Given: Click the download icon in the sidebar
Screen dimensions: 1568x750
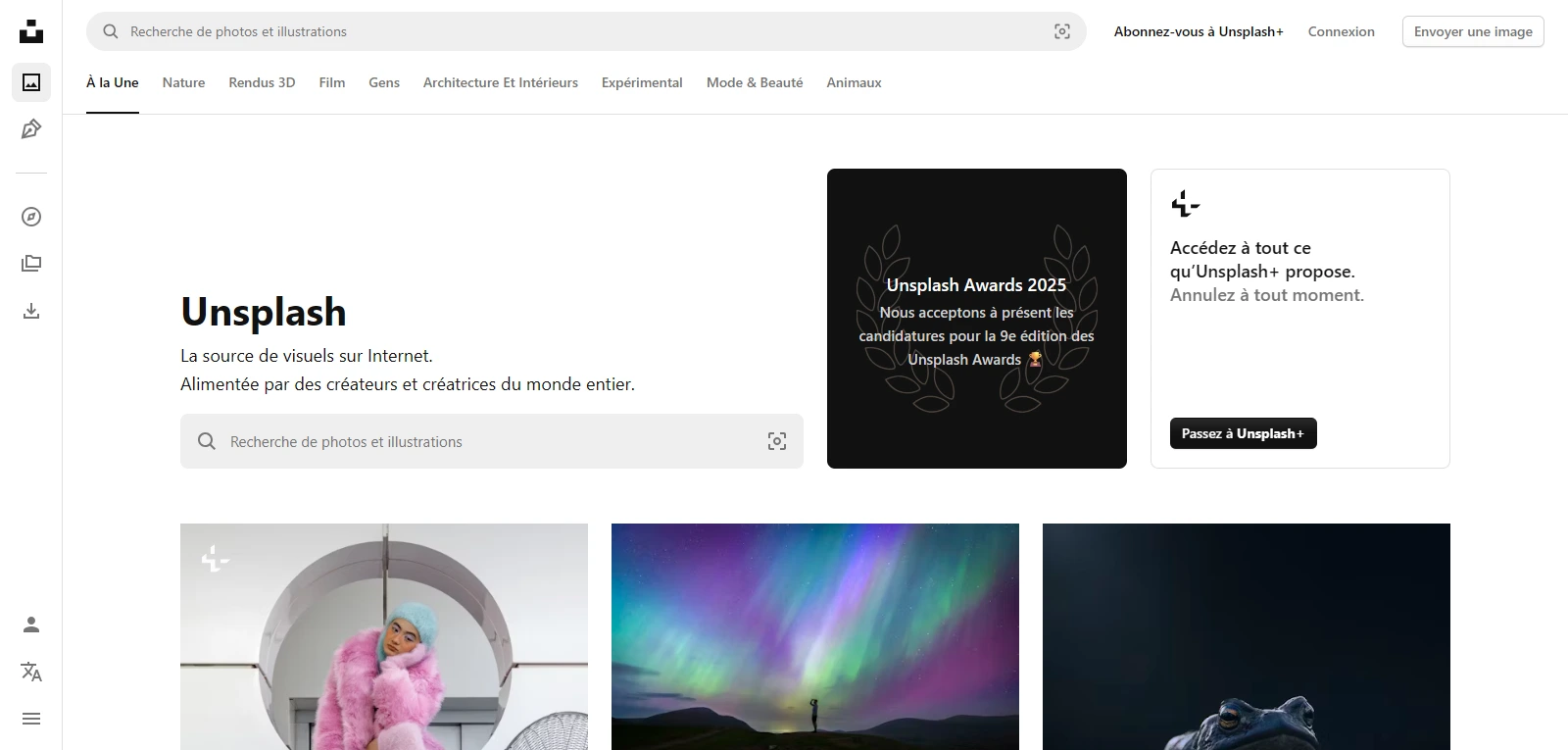Looking at the screenshot, I should 31,311.
